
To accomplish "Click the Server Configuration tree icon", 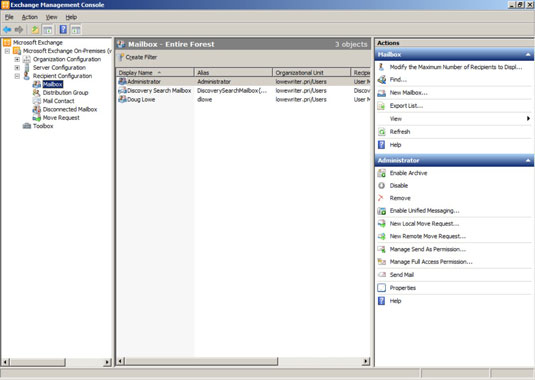I will [x=27, y=68].
